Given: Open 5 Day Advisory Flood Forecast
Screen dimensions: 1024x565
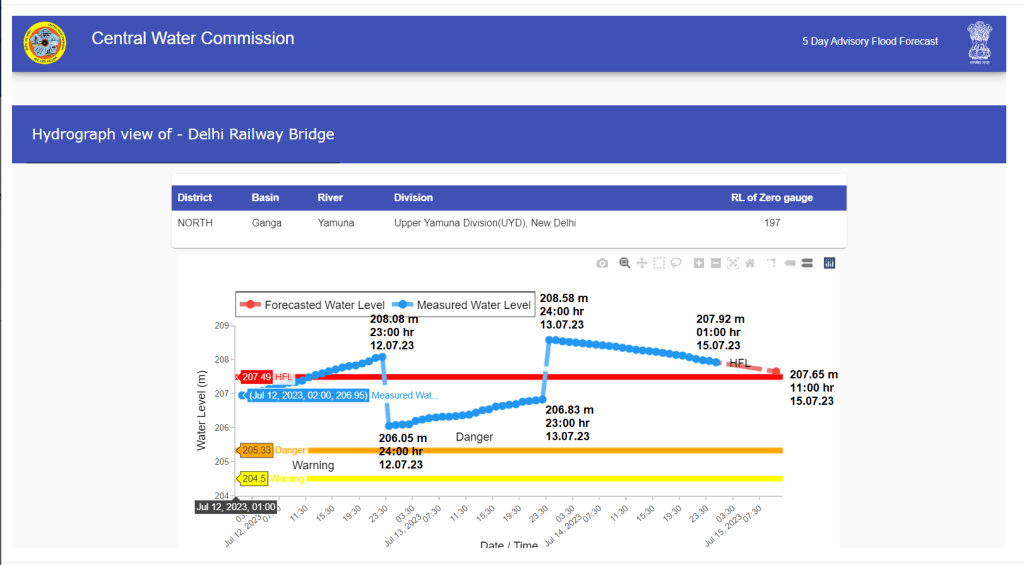Looking at the screenshot, I should [870, 41].
